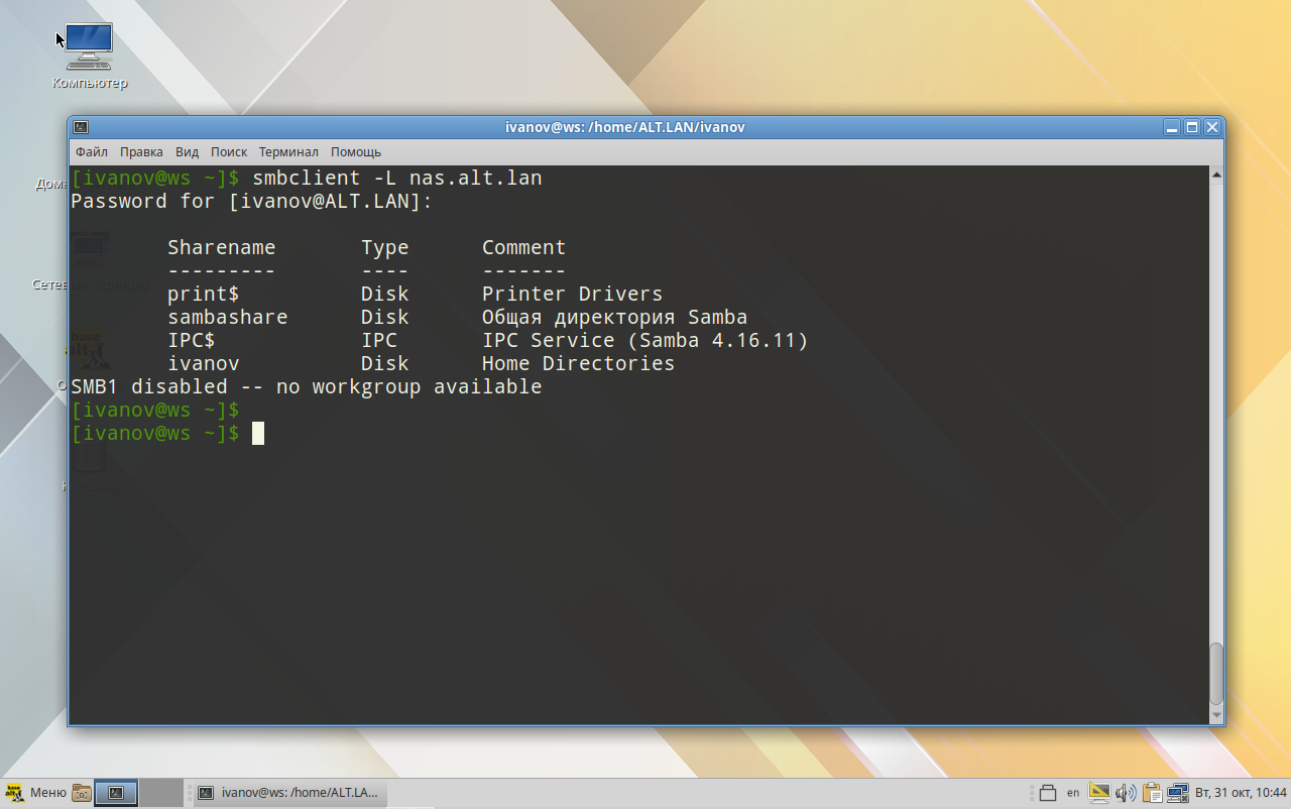Click the network connections tray icon
Screen dimensions: 1291x809
tap(1177, 793)
